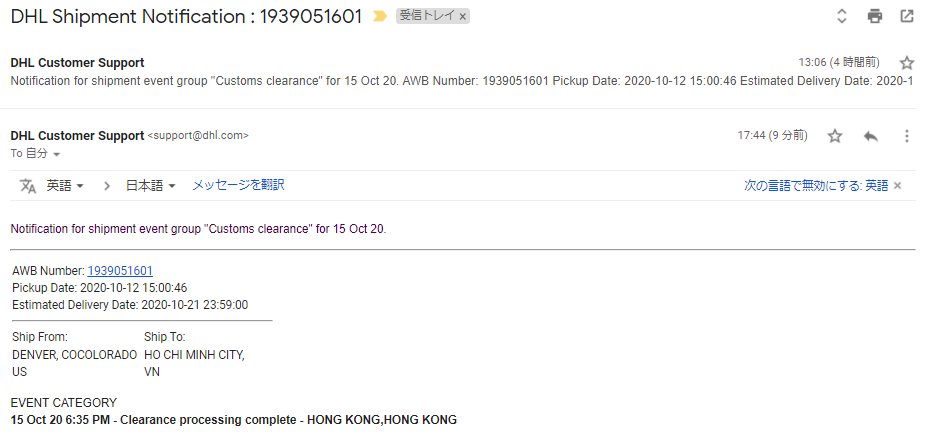Viewport: 929px width, 440px height.
Task: Open the 日本語 target language dropdown
Action: pos(151,185)
